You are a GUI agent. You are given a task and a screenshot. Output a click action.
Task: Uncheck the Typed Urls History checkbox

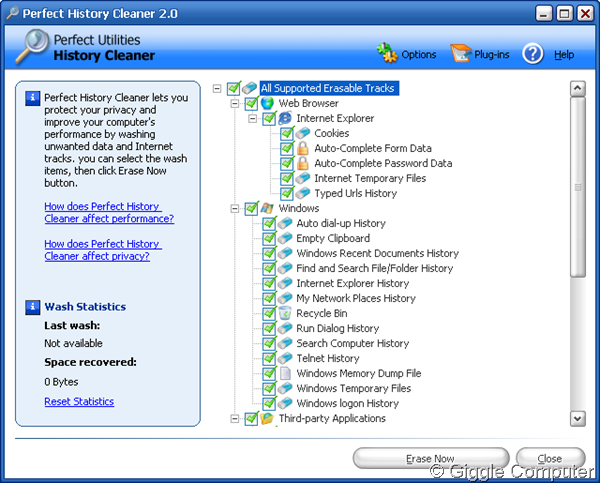coord(287,193)
